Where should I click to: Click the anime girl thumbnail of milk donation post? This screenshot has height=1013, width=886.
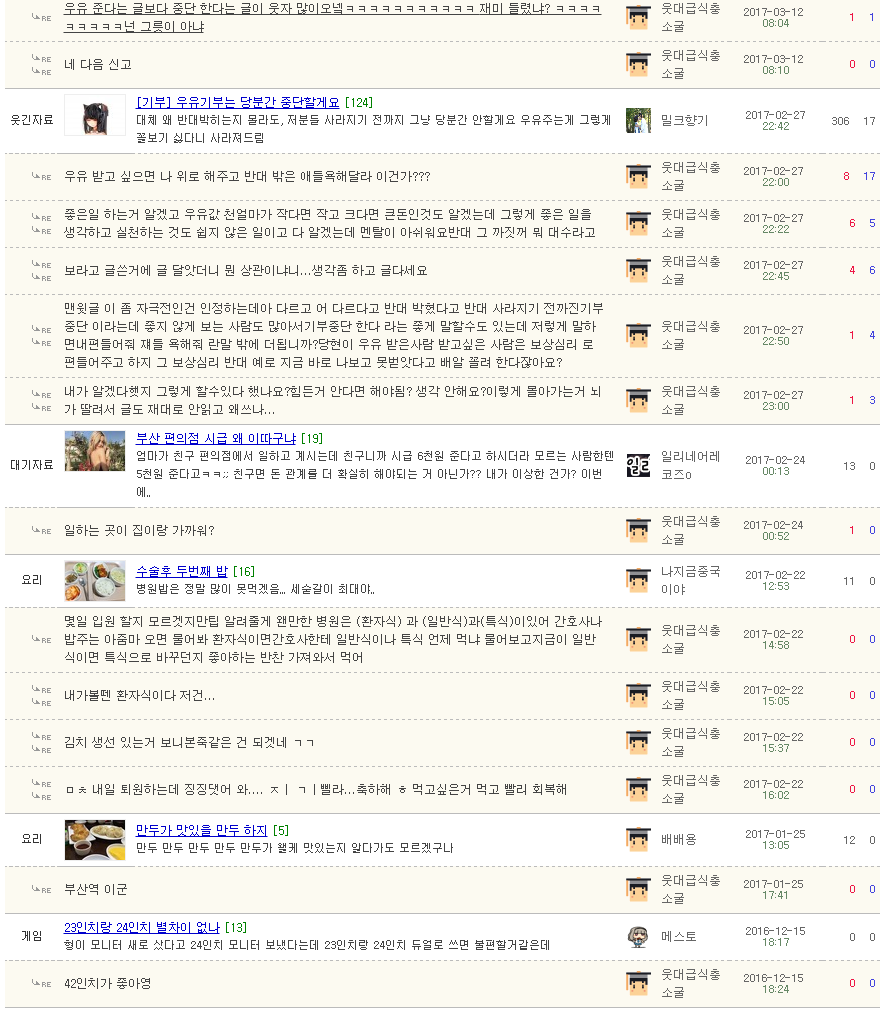tap(95, 116)
